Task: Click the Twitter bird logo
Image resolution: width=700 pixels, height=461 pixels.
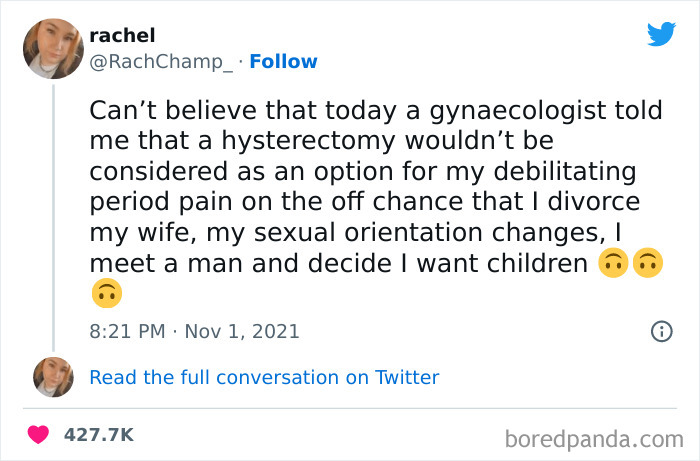Action: click(661, 33)
